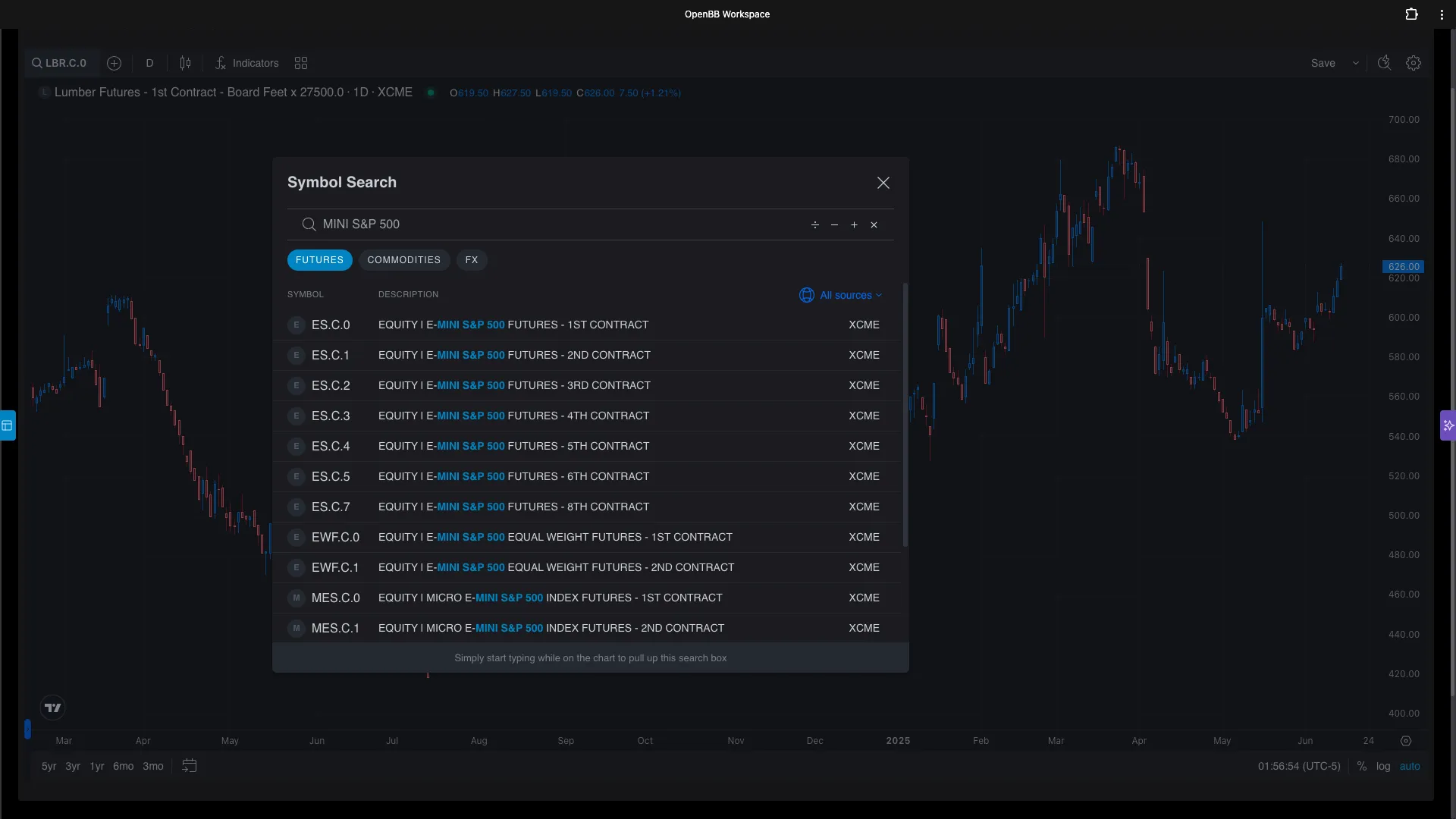Open the chart type candlestick icon
1456x819 pixels.
pos(185,63)
